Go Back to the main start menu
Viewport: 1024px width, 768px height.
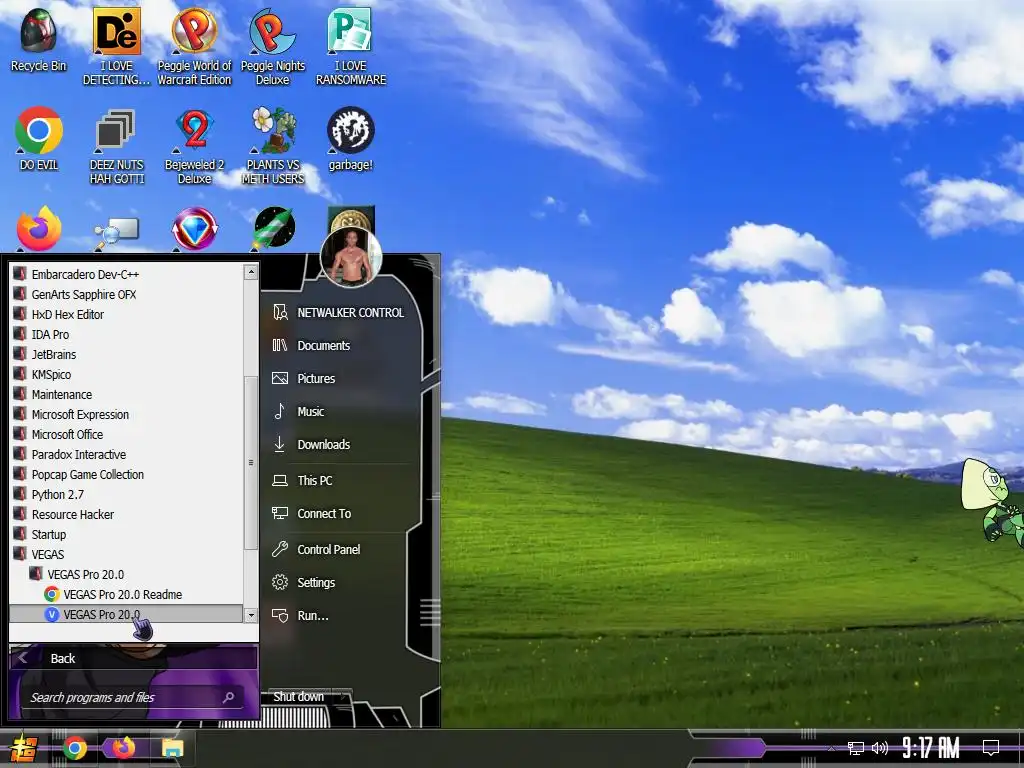tap(133, 658)
